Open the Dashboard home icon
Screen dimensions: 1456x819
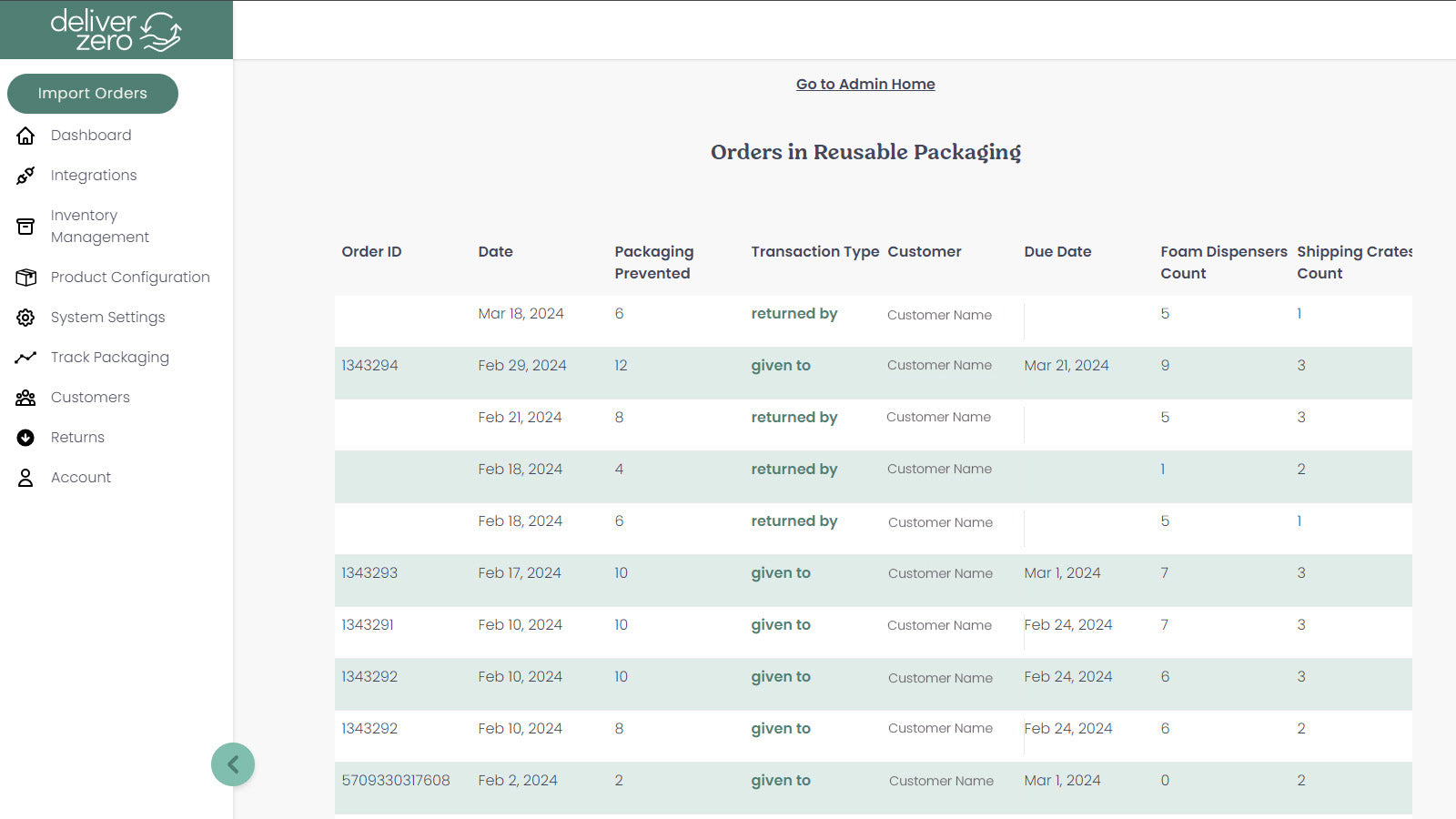(25, 135)
